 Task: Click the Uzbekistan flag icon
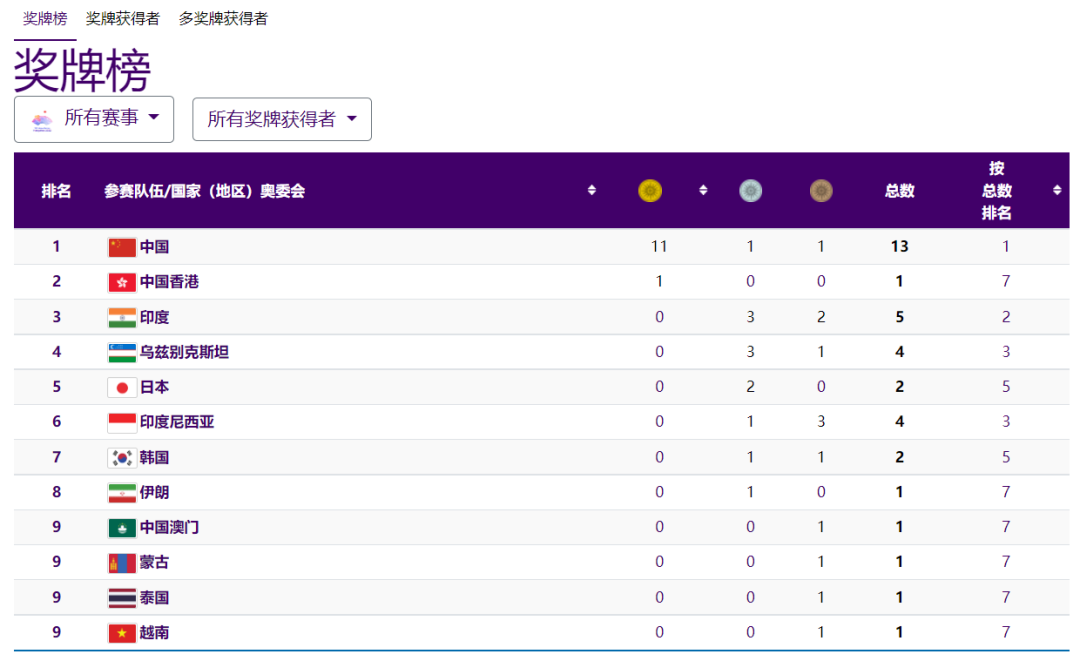pyautogui.click(x=122, y=353)
